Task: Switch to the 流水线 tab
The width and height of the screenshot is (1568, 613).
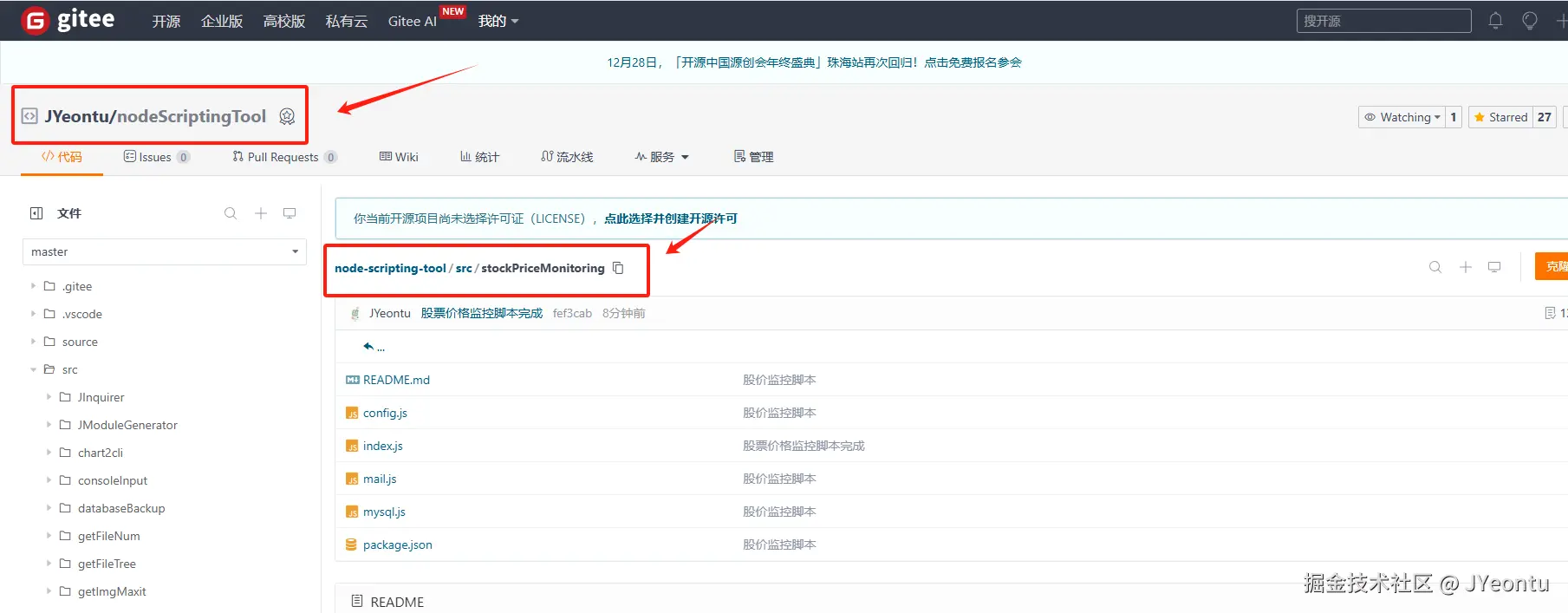Action: click(567, 157)
